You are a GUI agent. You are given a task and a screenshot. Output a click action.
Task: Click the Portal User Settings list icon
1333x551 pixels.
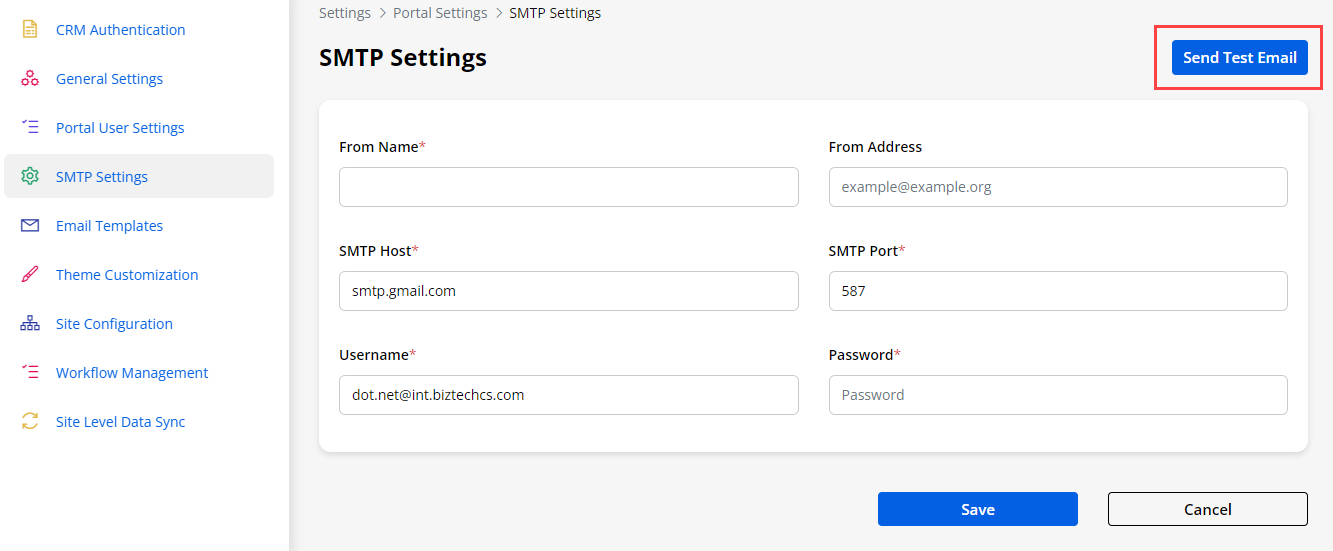(30, 128)
